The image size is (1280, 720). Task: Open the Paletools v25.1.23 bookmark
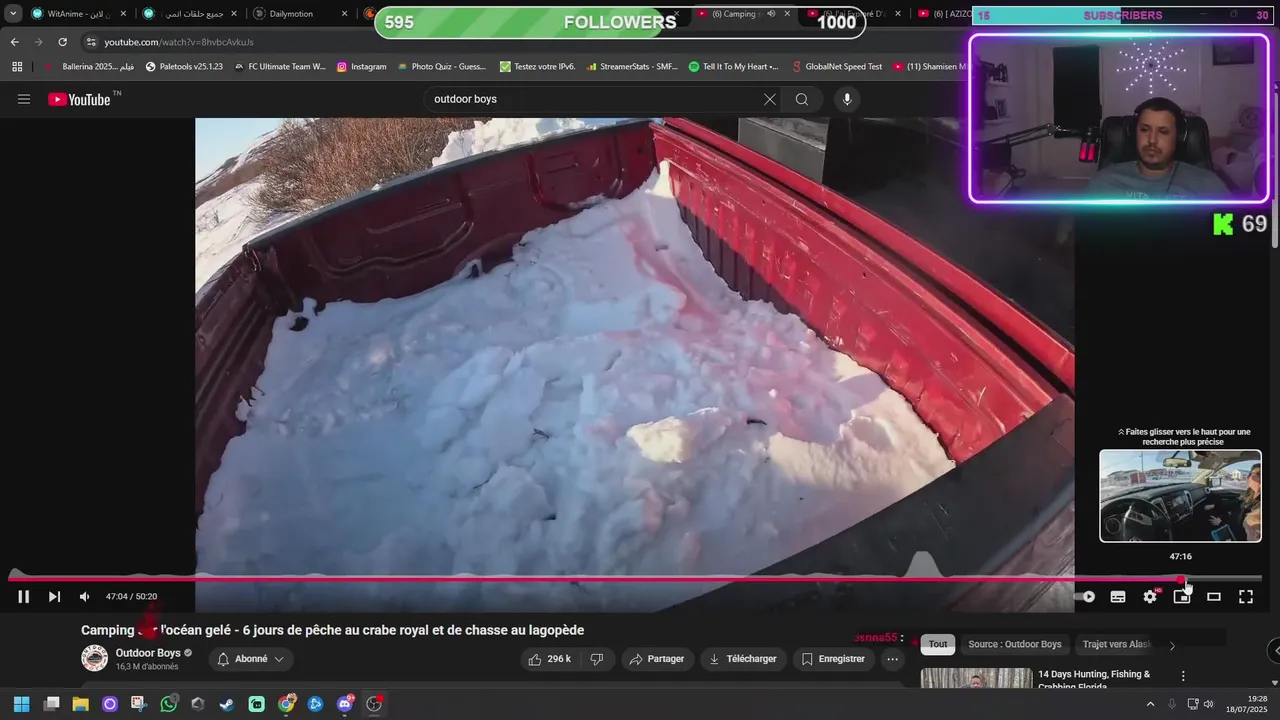[184, 67]
